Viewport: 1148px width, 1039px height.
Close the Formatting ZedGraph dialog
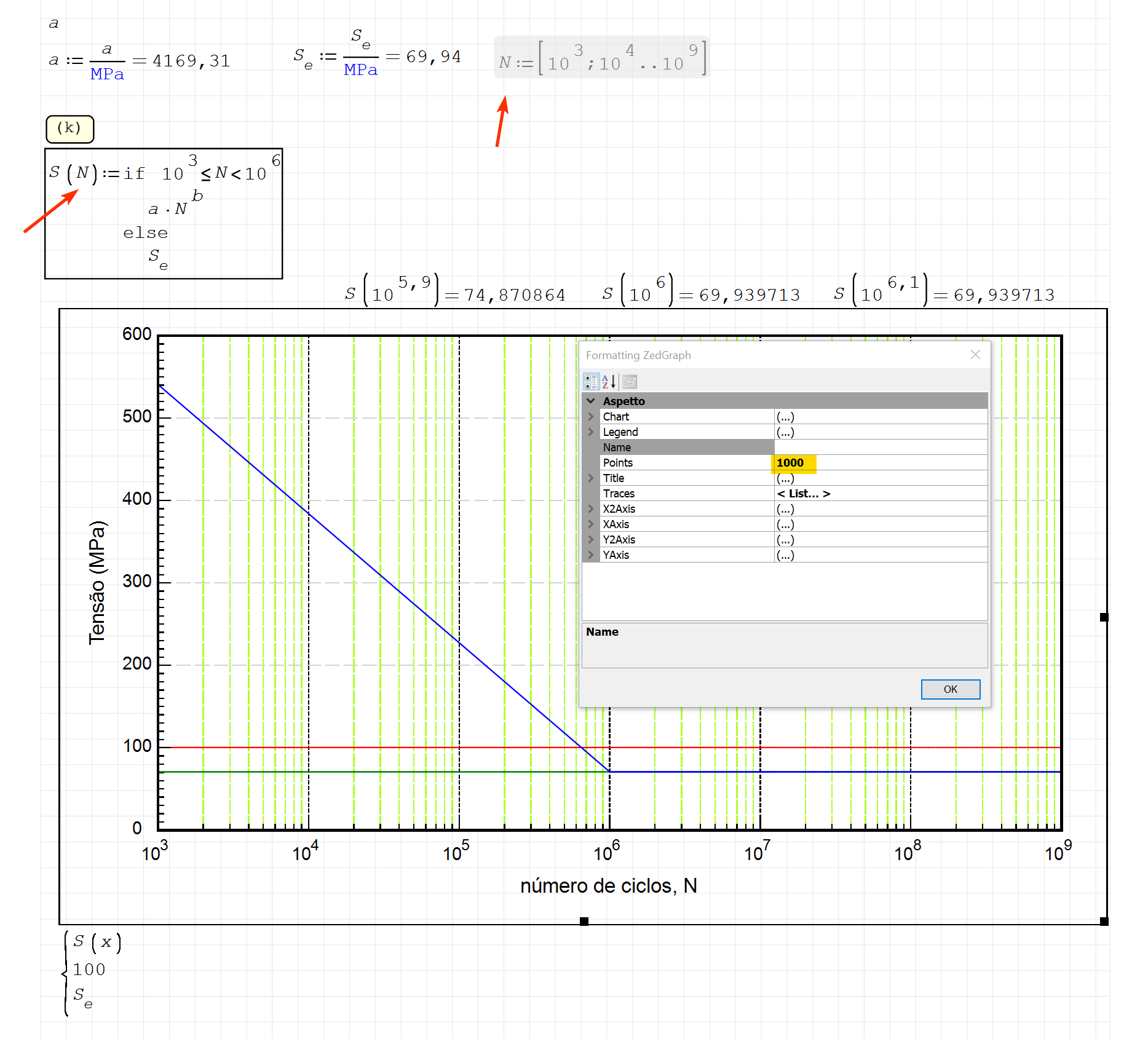pyautogui.click(x=975, y=355)
